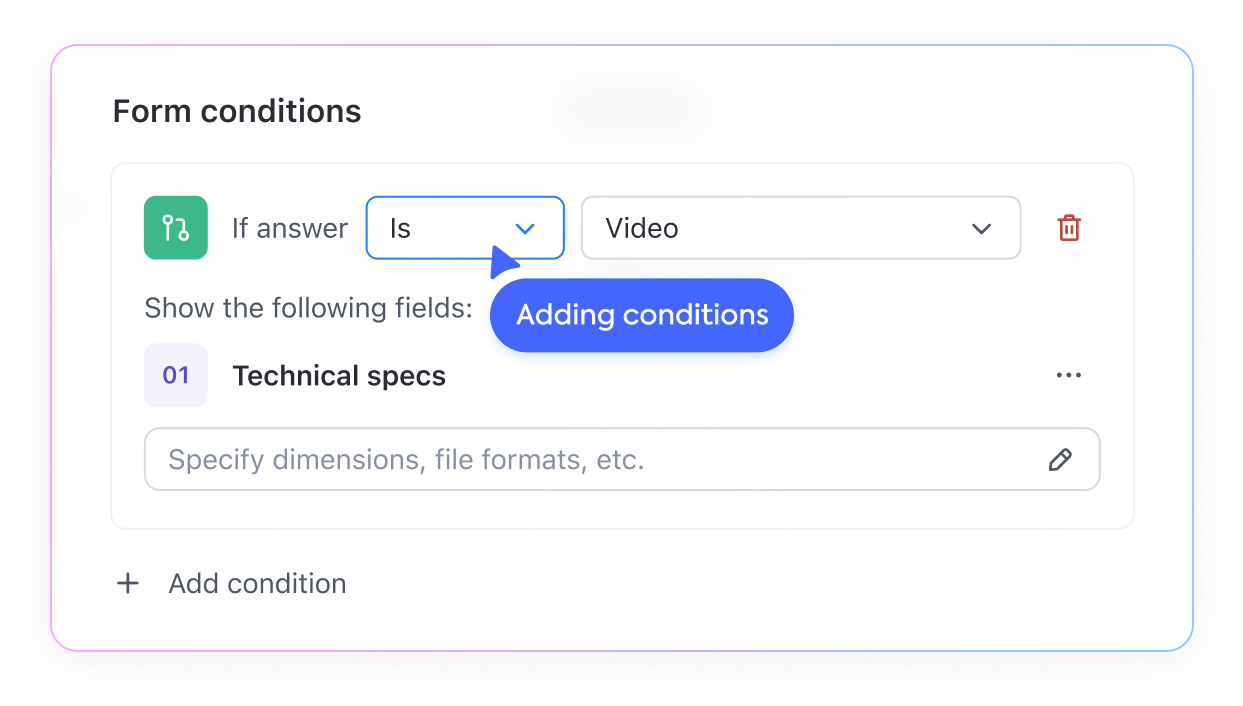Click the "If answer" label
The width and height of the screenshot is (1243, 706).
[290, 228]
